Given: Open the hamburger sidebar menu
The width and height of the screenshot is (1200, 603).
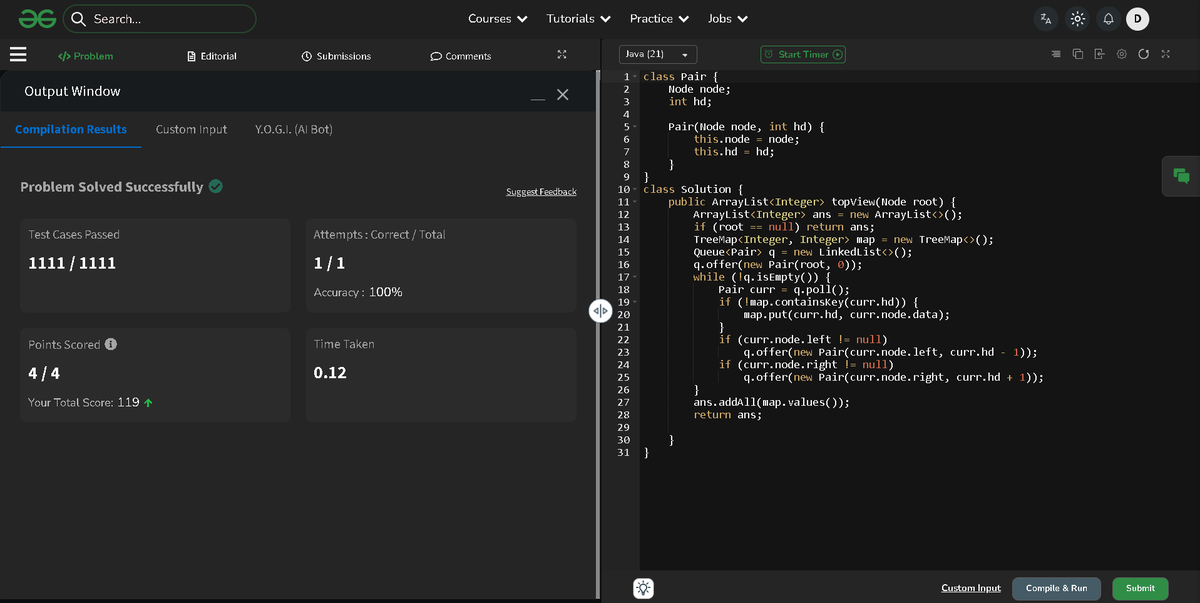Looking at the screenshot, I should point(18,55).
